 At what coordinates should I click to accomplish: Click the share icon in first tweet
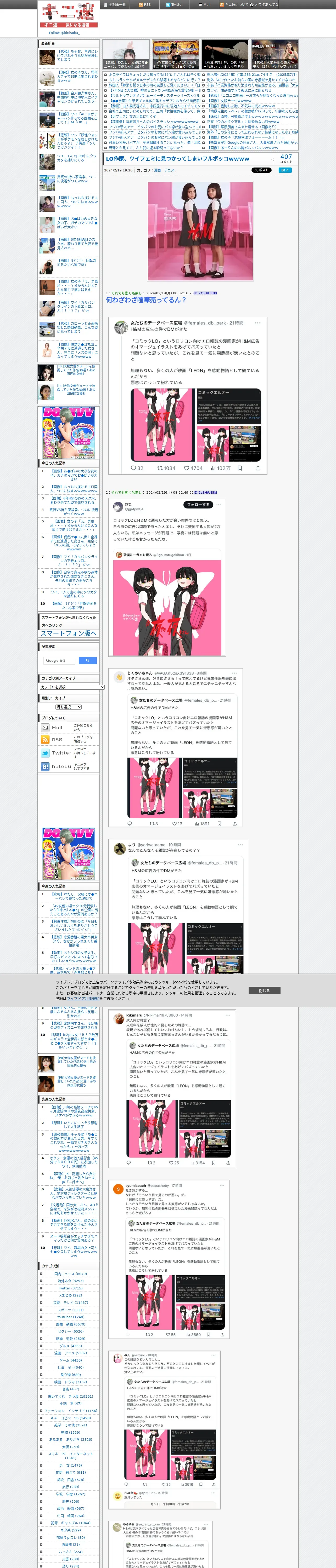click(258, 468)
